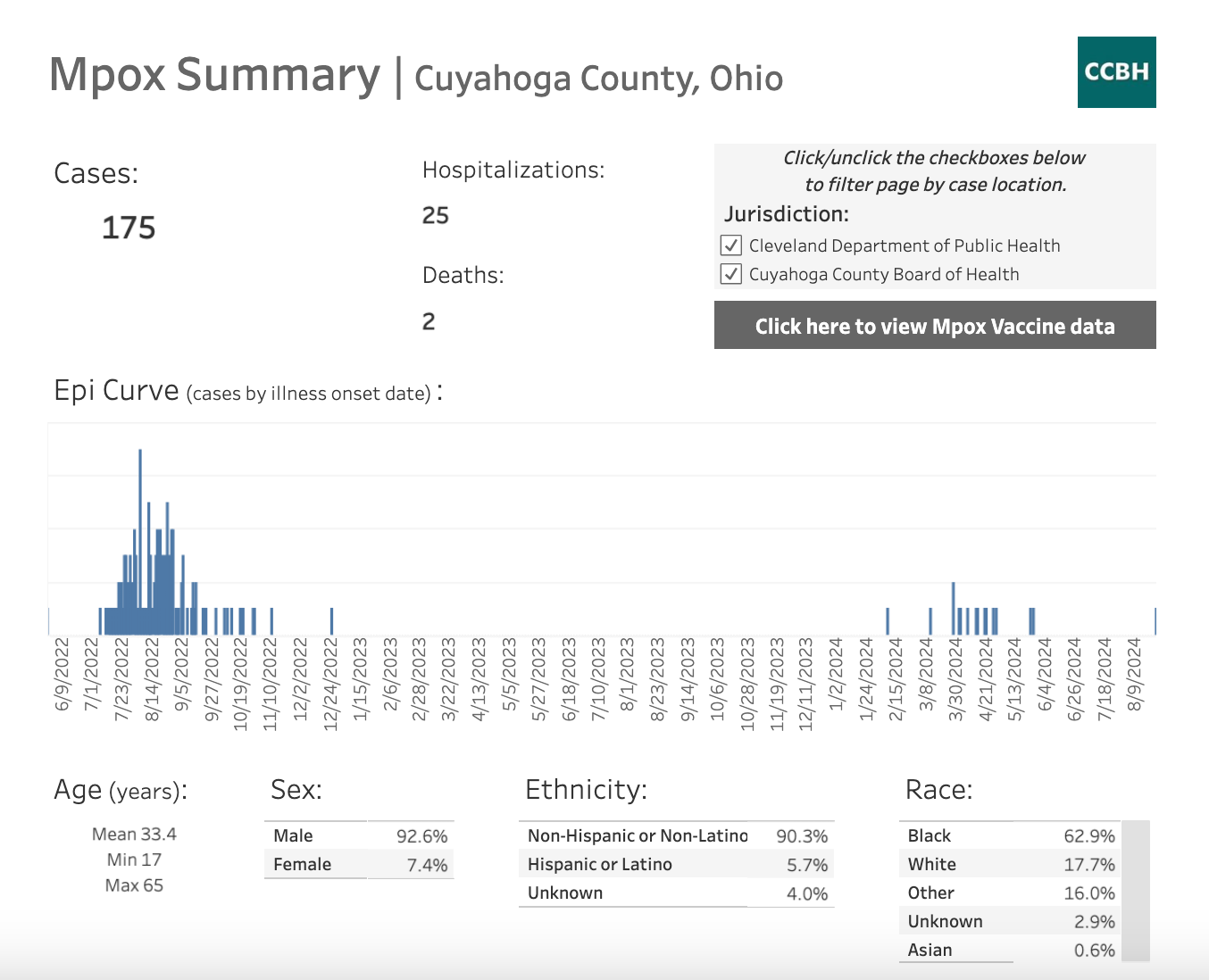
Task: Click the isolated bar near 12/24/2022
Action: point(332,621)
